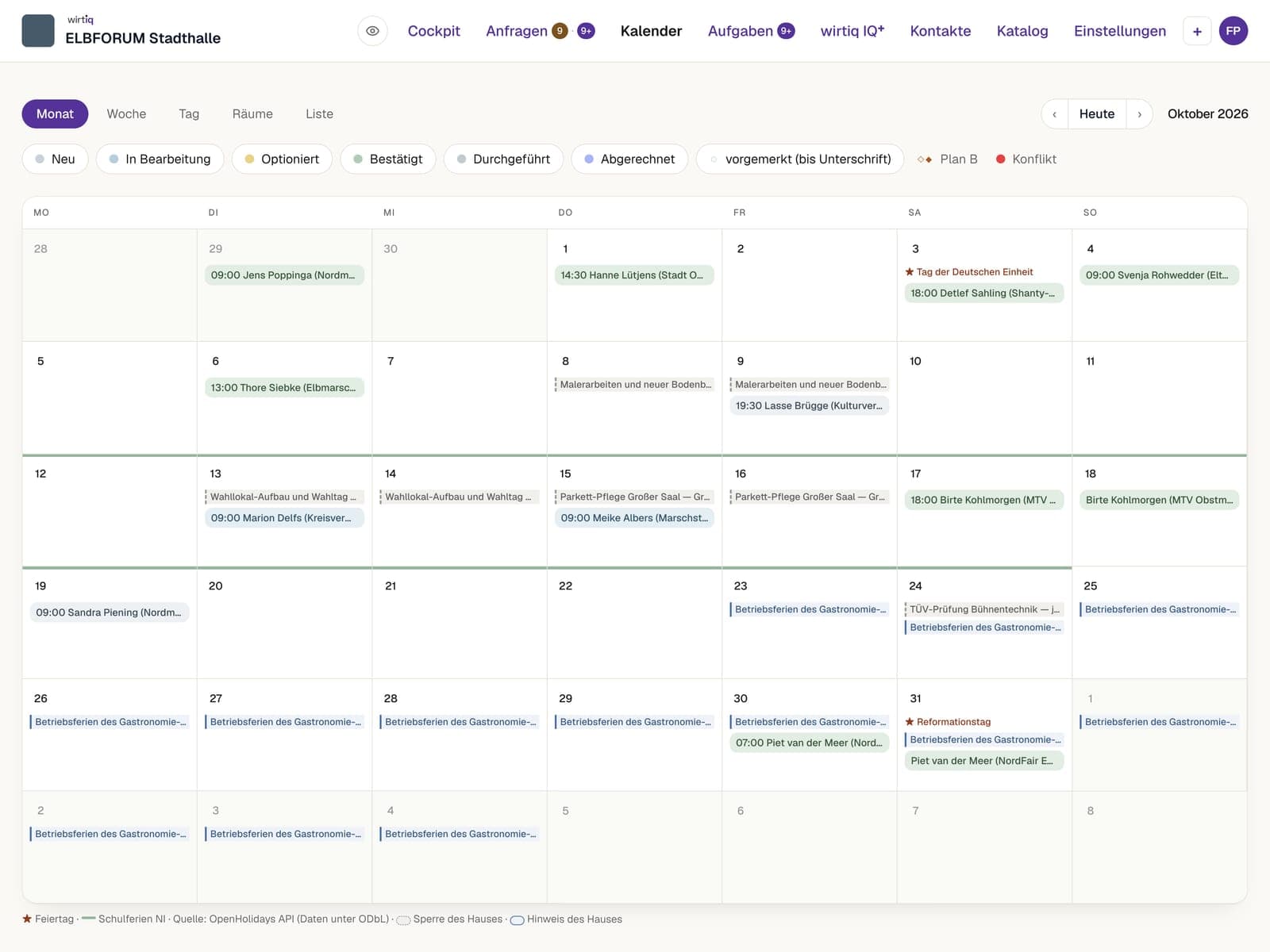
Task: Open Einstellungen settings
Action: click(x=1119, y=31)
